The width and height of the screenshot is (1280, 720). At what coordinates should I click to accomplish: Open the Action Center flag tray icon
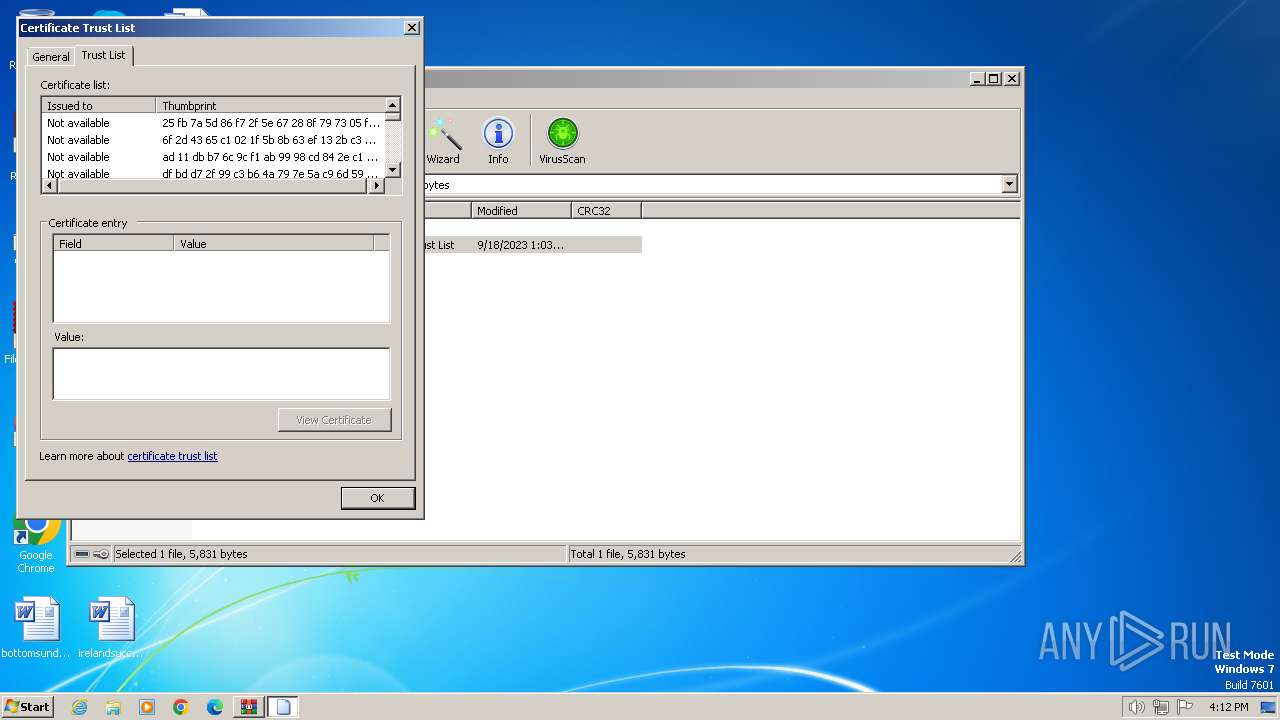(x=1184, y=707)
